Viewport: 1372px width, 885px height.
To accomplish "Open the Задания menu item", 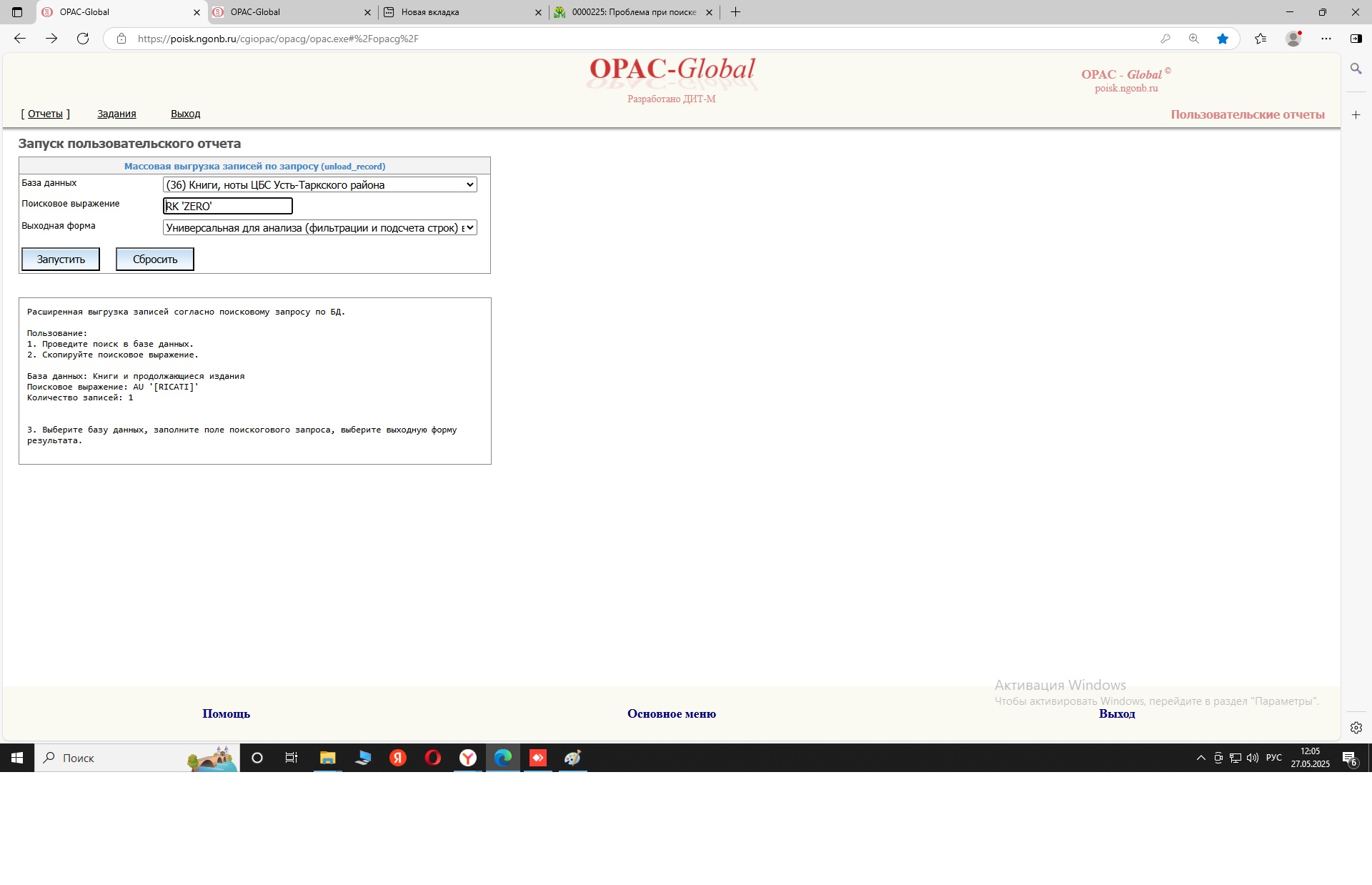I will (116, 114).
